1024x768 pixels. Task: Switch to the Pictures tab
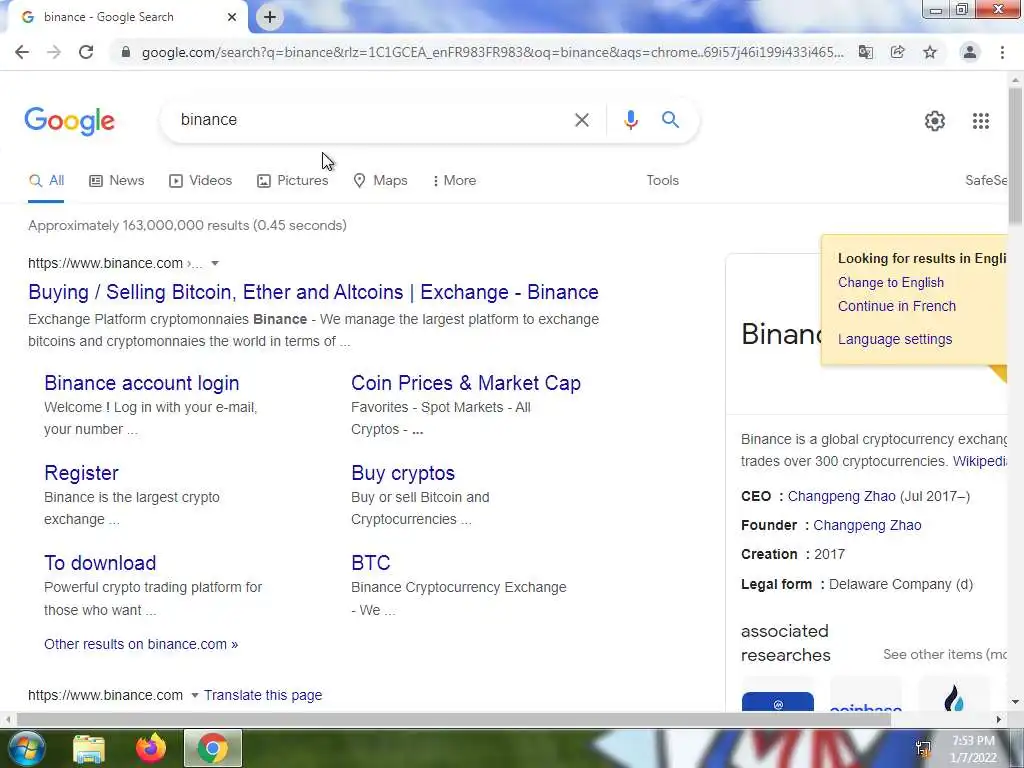click(293, 181)
